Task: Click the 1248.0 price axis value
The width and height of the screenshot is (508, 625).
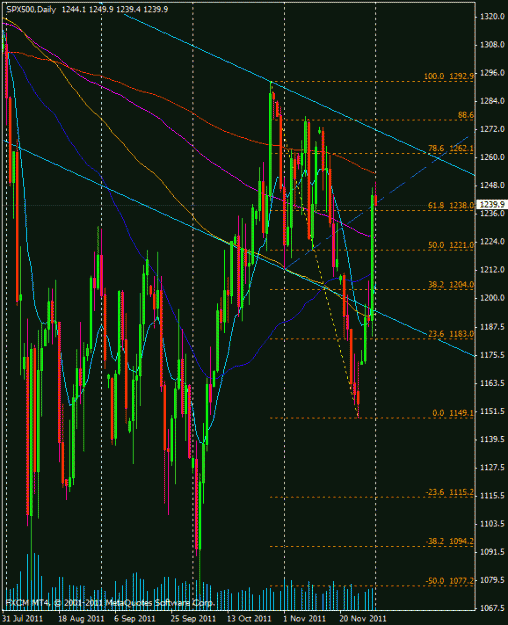Action: pos(493,186)
